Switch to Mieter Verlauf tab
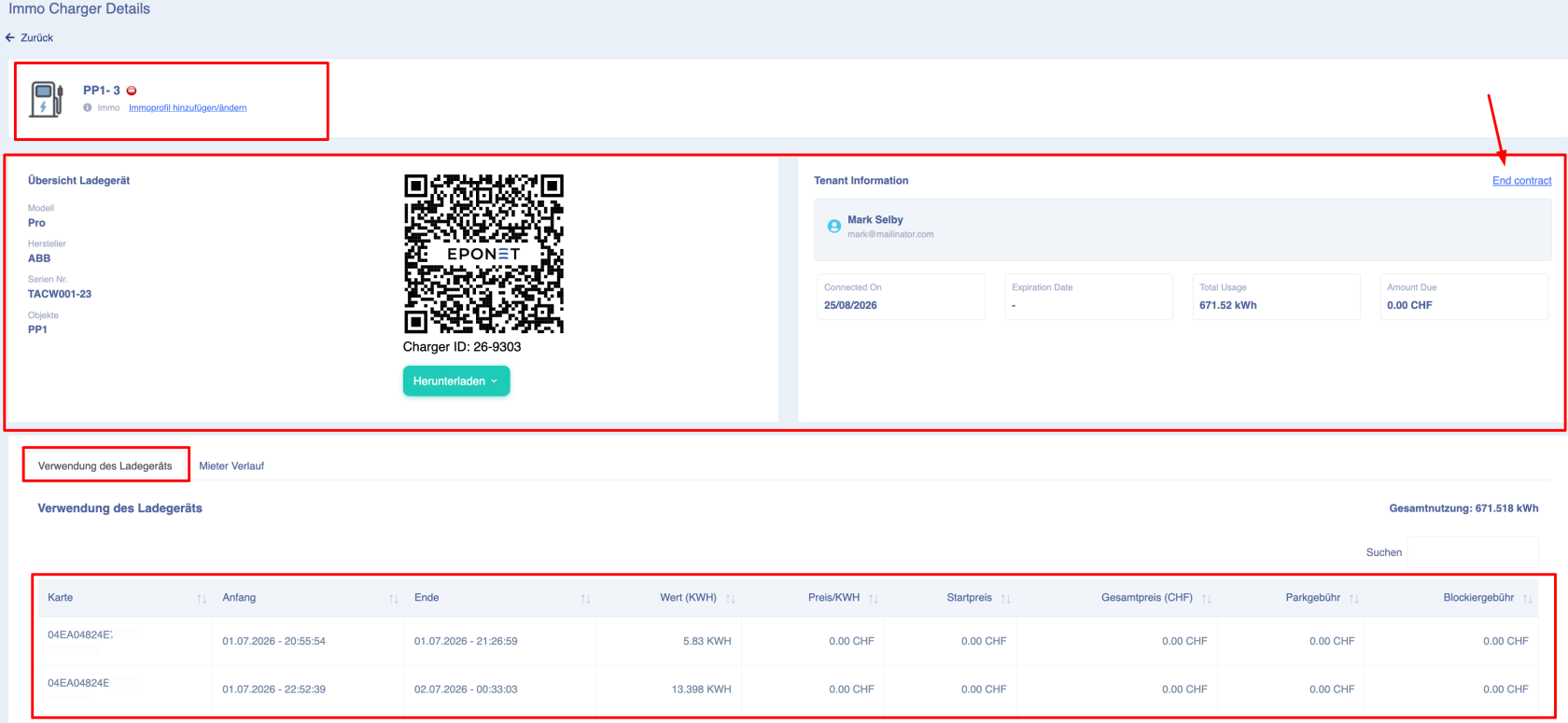1568x723 pixels. tap(231, 466)
